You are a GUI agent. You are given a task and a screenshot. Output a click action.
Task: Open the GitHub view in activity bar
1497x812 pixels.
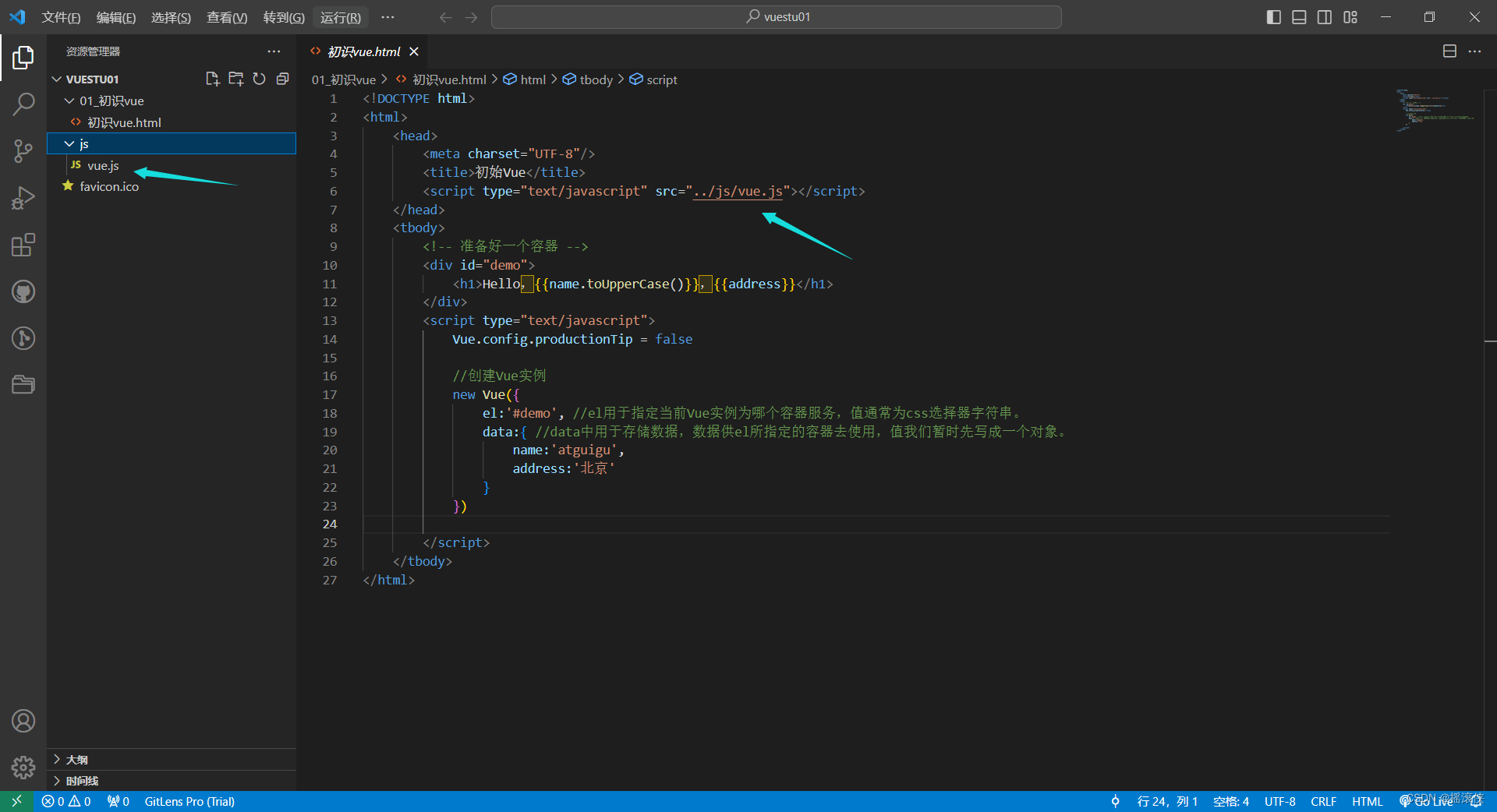coord(23,291)
